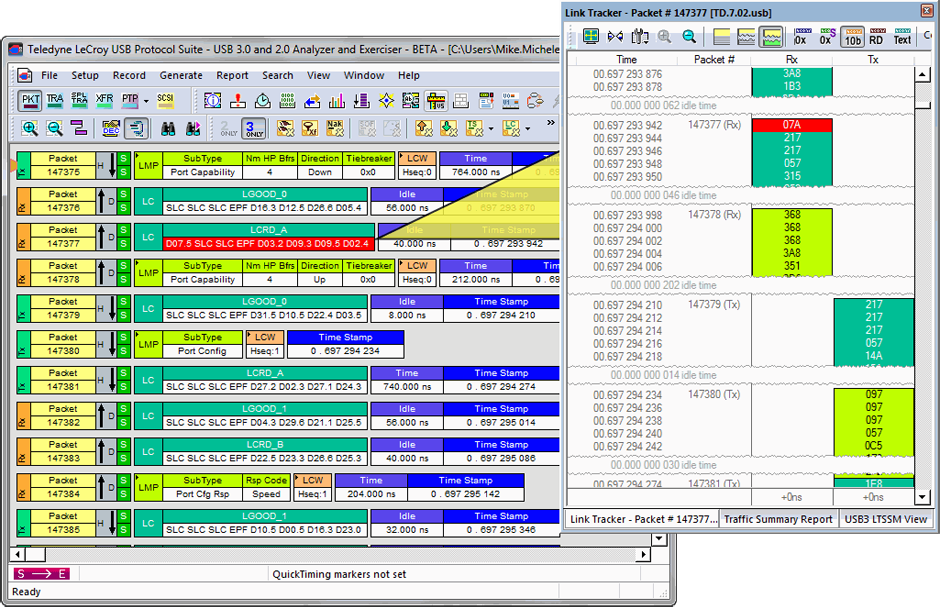Screen dimensions: 940x609
Task: Click the red 07A symbol cell
Action: click(x=792, y=125)
